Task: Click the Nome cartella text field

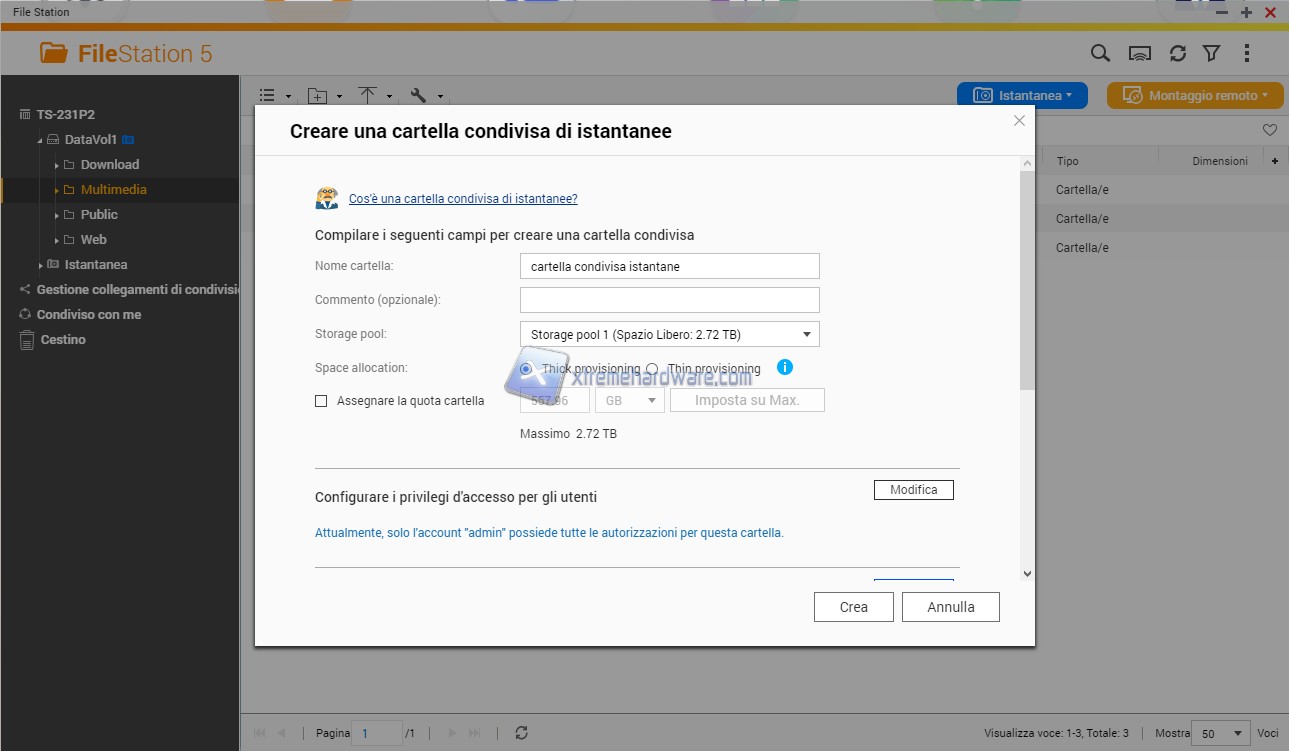Action: 669,266
